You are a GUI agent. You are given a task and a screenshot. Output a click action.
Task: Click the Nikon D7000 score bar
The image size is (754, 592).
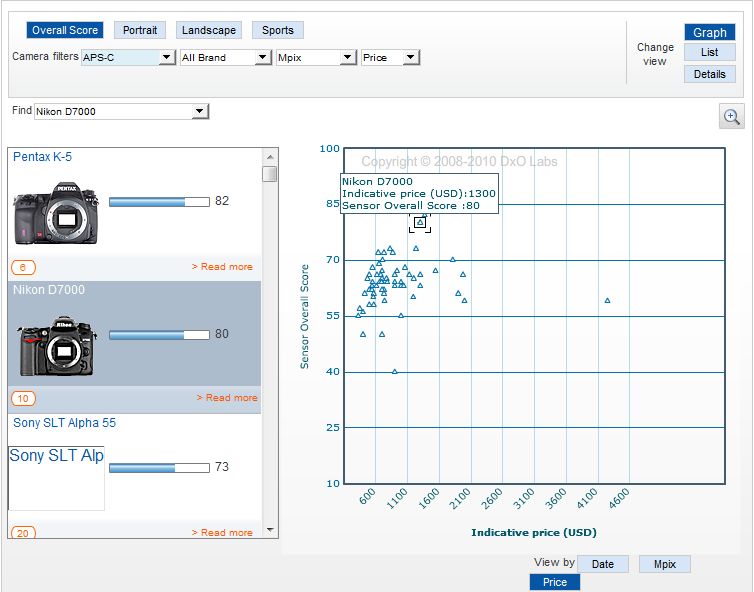pyautogui.click(x=159, y=335)
